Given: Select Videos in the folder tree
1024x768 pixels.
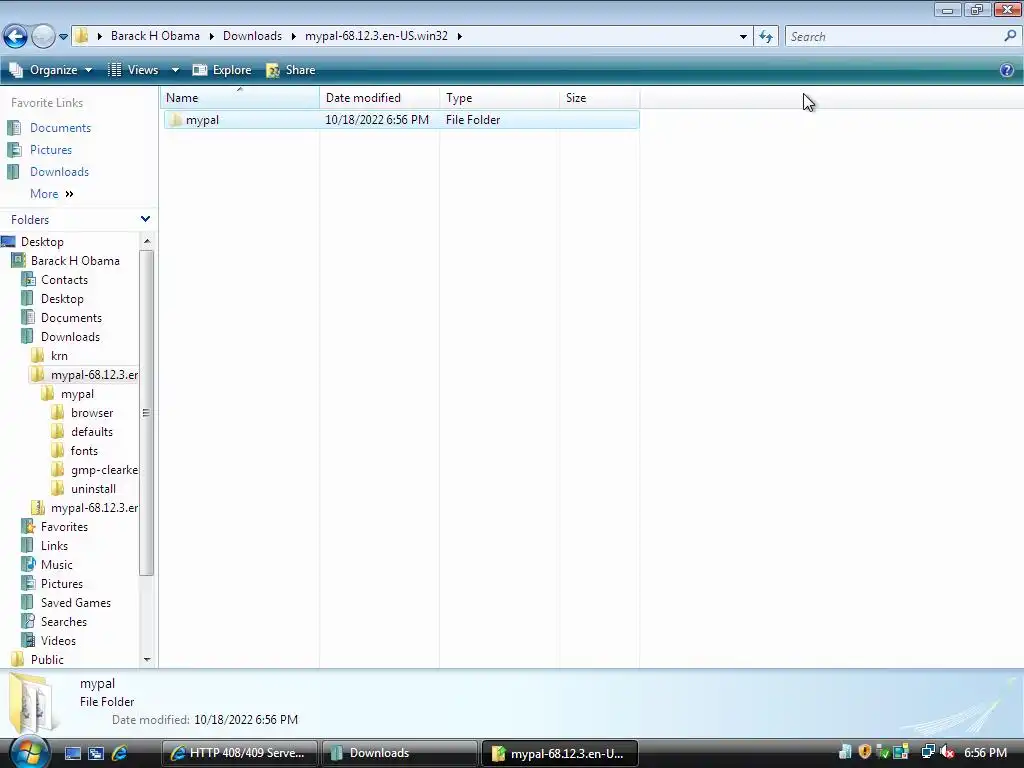Looking at the screenshot, I should pos(57,641).
